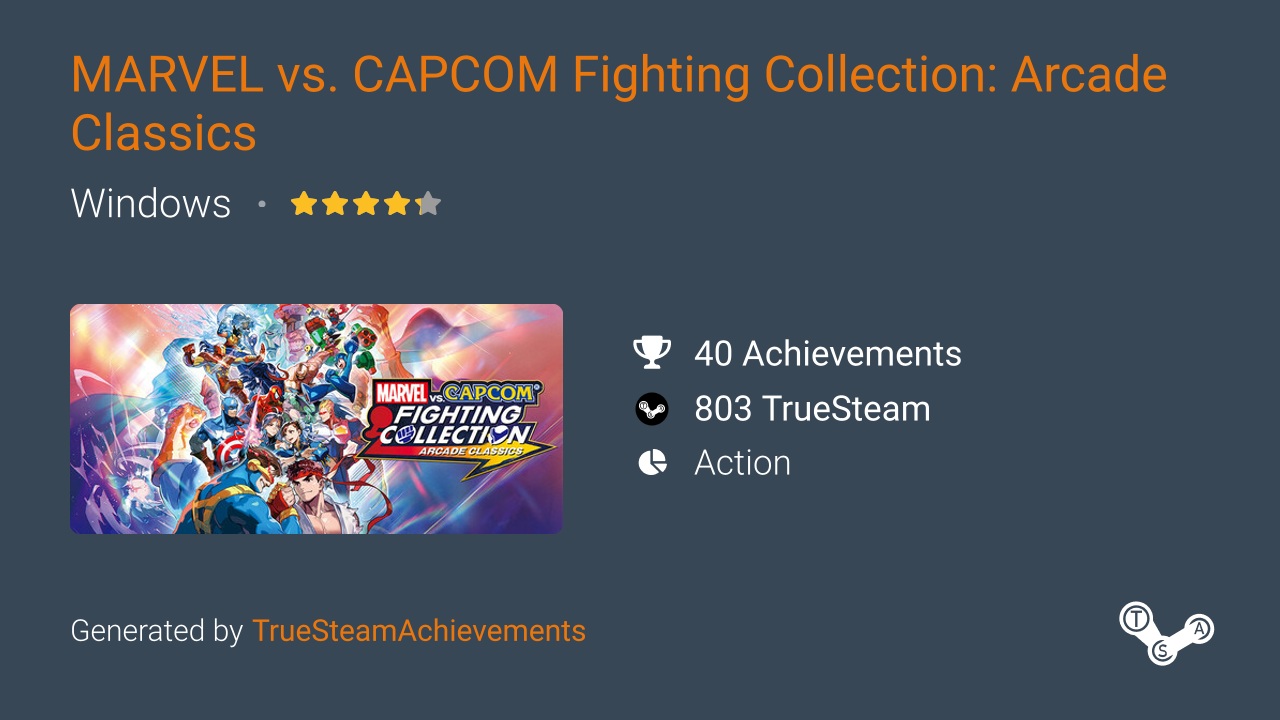Click the trophy icon beside Achievements
Viewport: 1280px width, 720px height.
(x=652, y=353)
